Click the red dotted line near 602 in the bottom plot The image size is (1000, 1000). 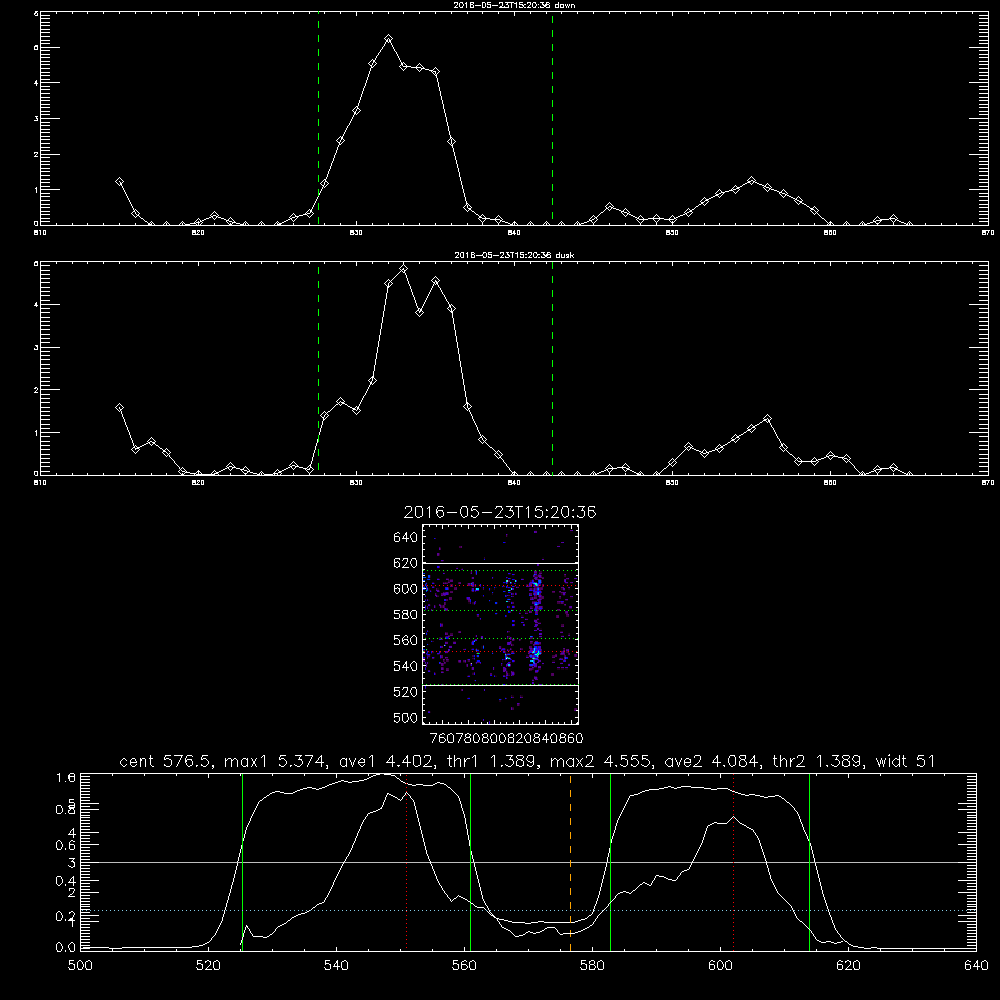[733, 862]
